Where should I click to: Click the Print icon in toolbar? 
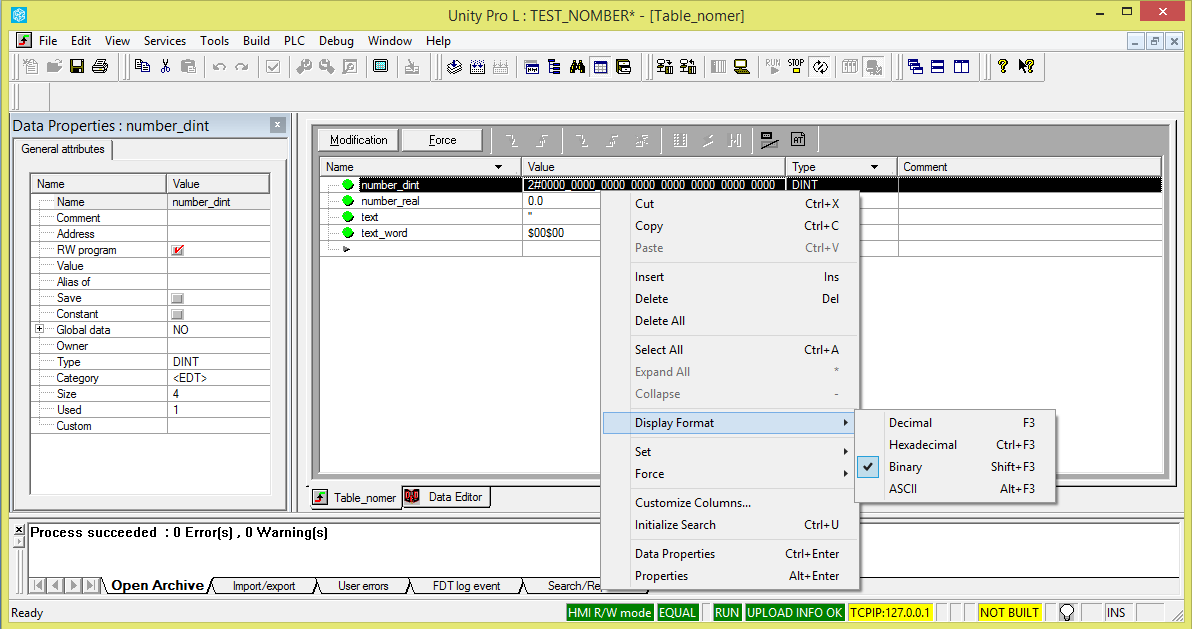coord(100,67)
